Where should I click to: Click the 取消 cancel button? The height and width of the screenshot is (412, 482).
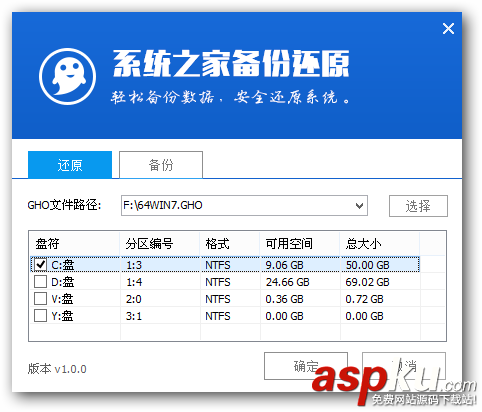click(x=404, y=366)
